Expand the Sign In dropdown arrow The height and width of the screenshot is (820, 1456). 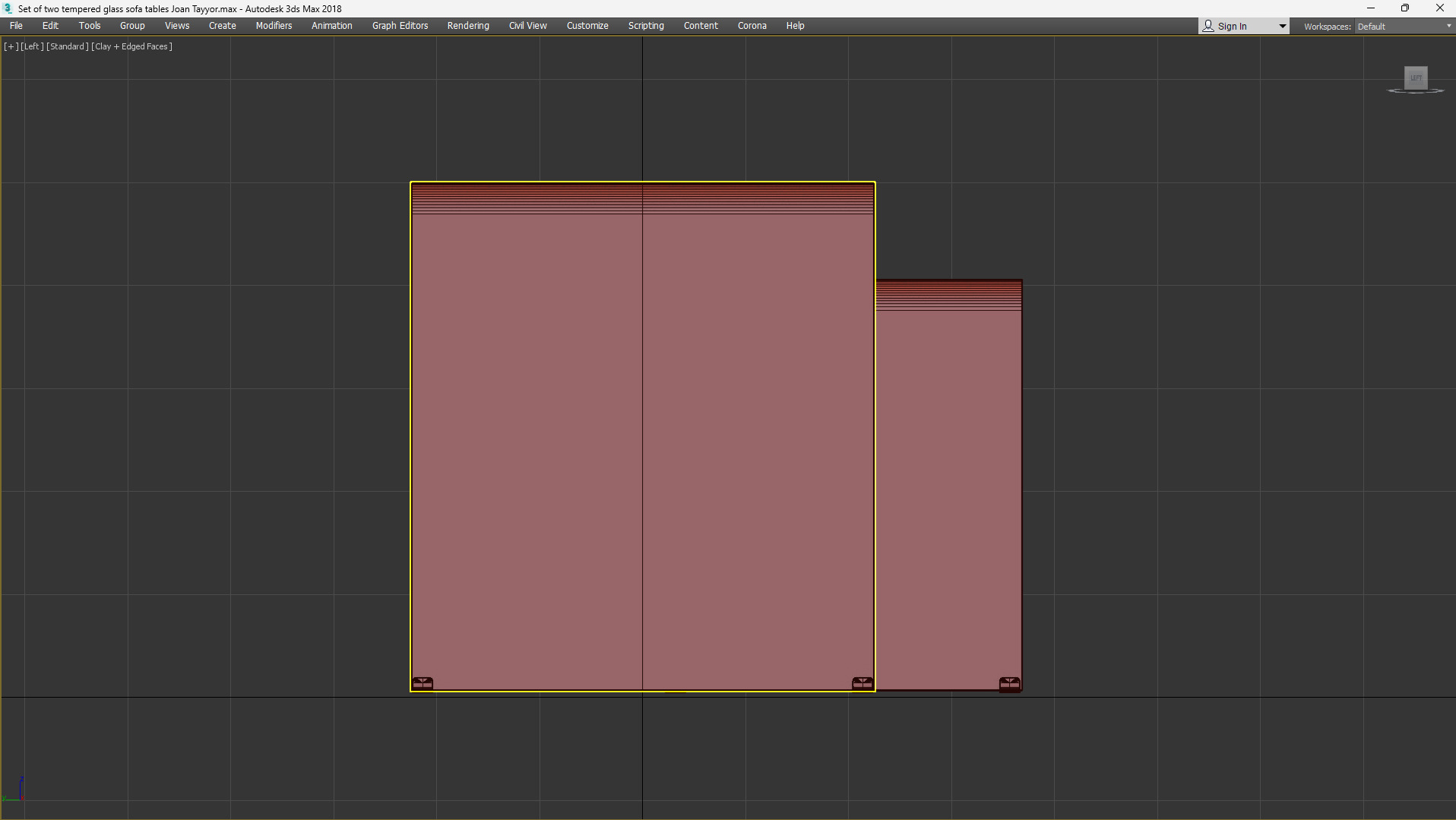(1283, 27)
